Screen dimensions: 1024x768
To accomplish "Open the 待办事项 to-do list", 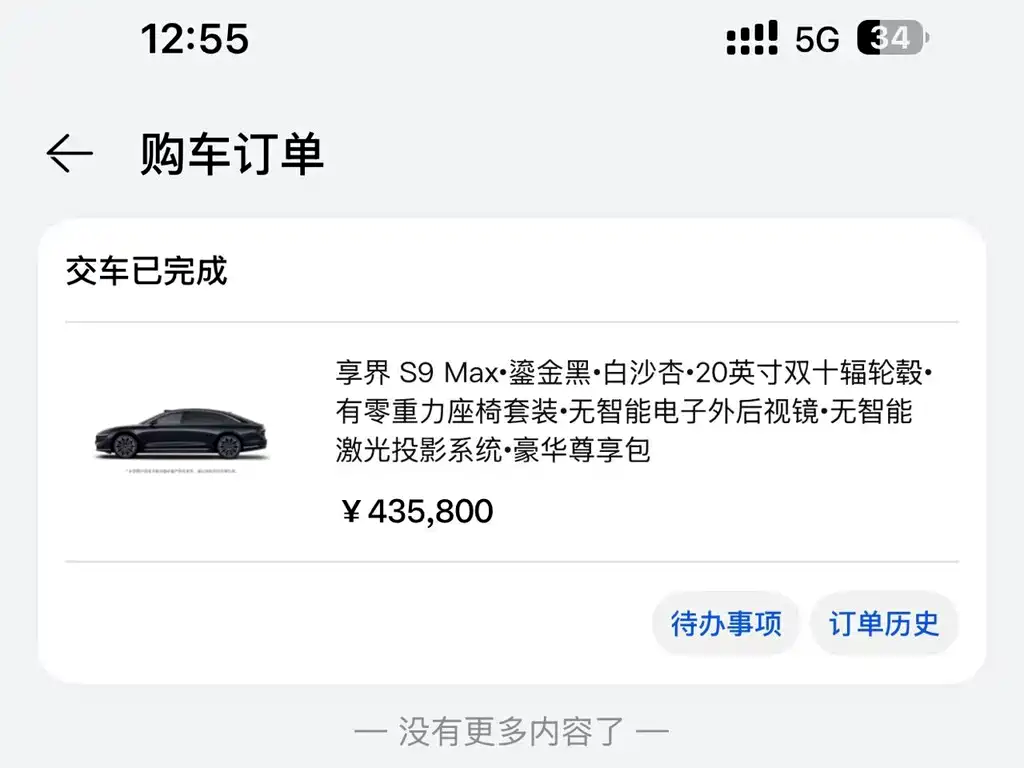I will [x=726, y=624].
